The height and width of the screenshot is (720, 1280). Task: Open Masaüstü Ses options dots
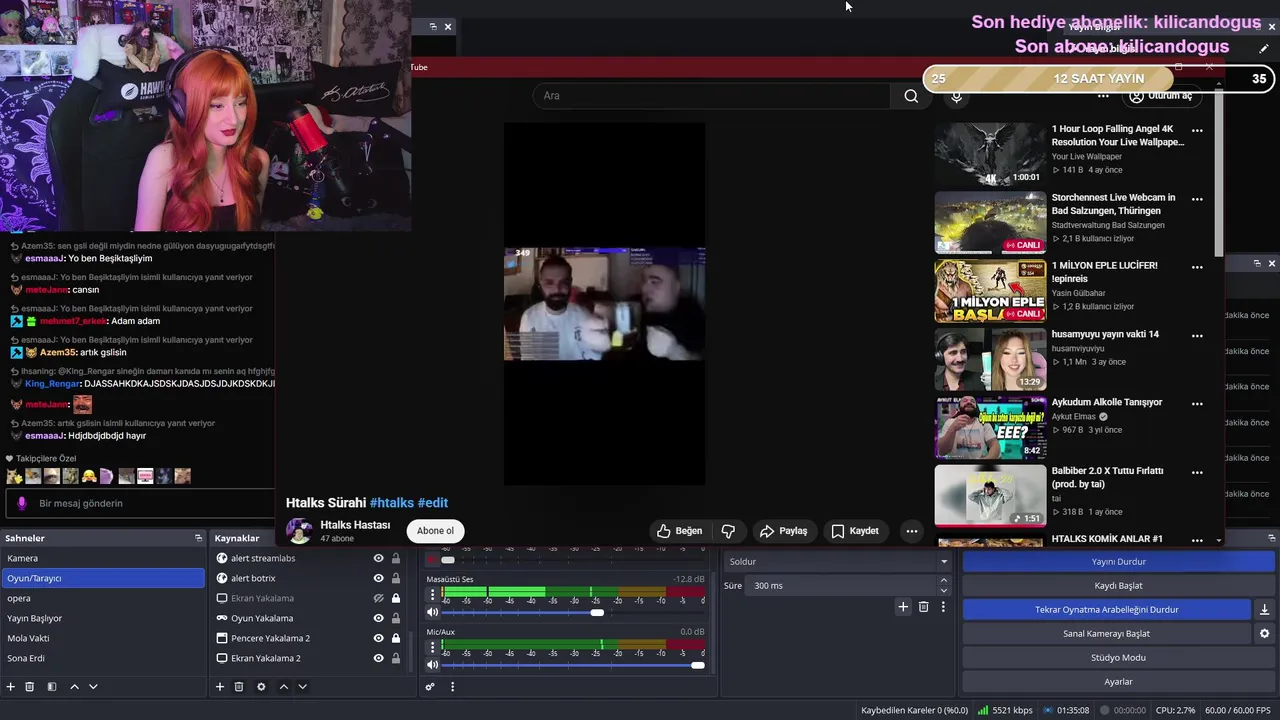432,594
